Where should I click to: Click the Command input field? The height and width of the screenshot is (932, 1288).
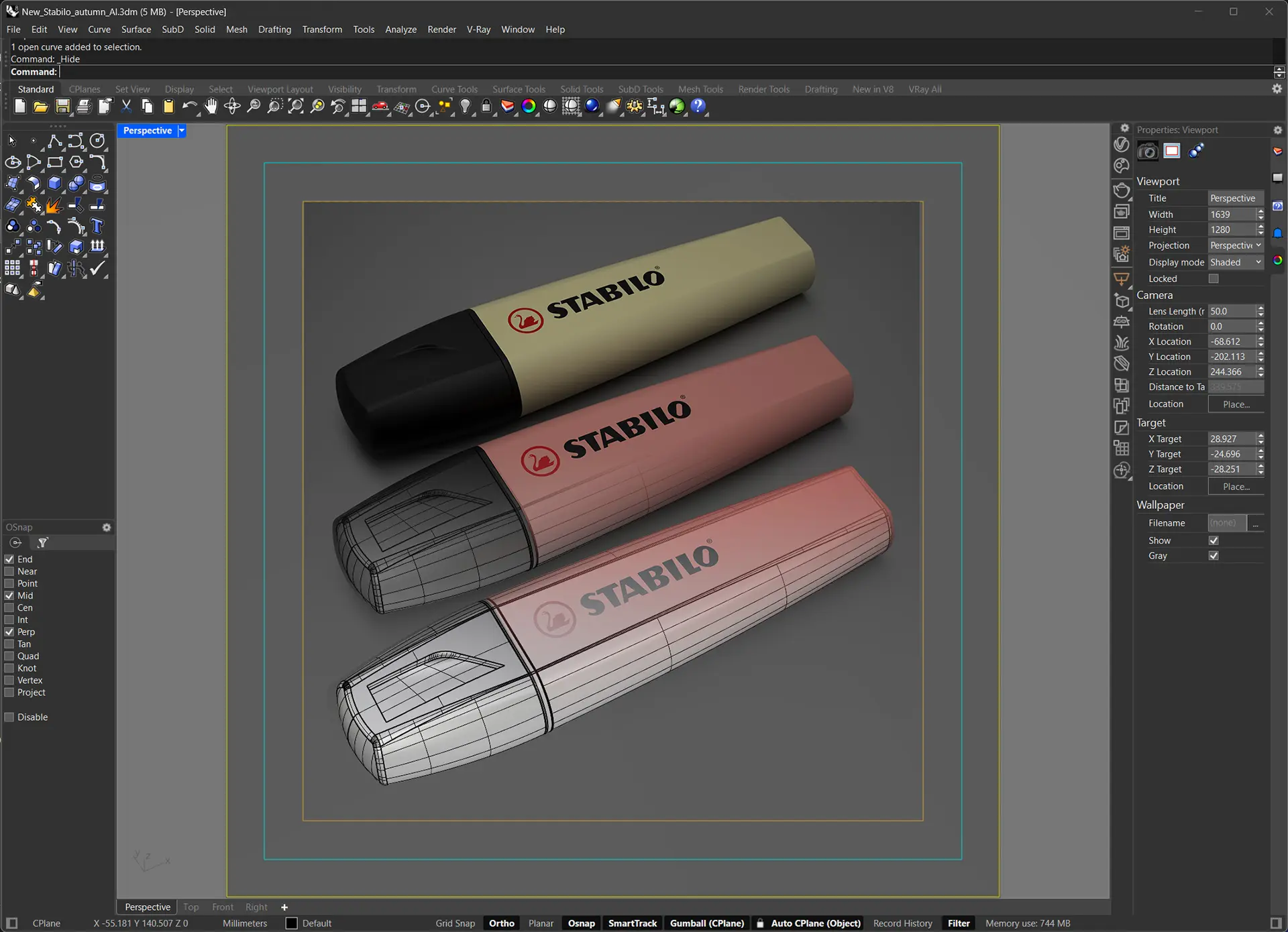click(664, 72)
